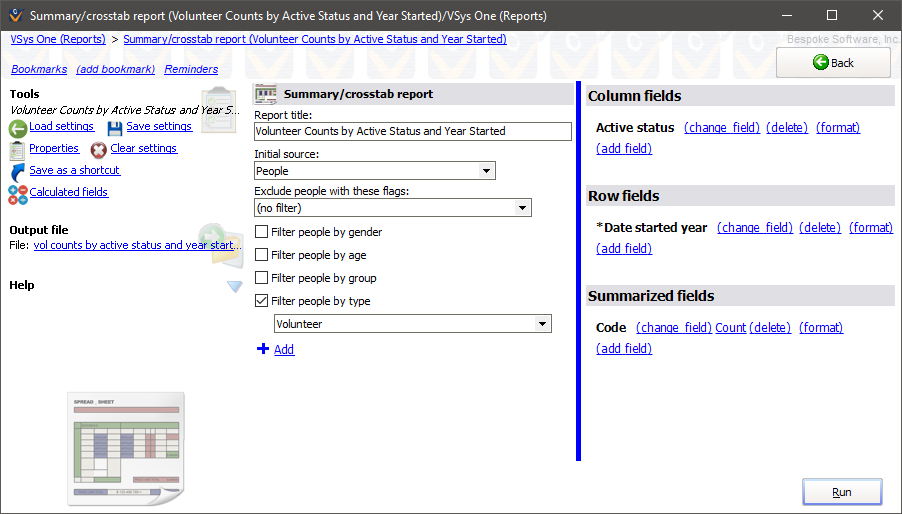Click the green Load settings arrow icon
Screen dimensions: 902x514
[x=18, y=128]
